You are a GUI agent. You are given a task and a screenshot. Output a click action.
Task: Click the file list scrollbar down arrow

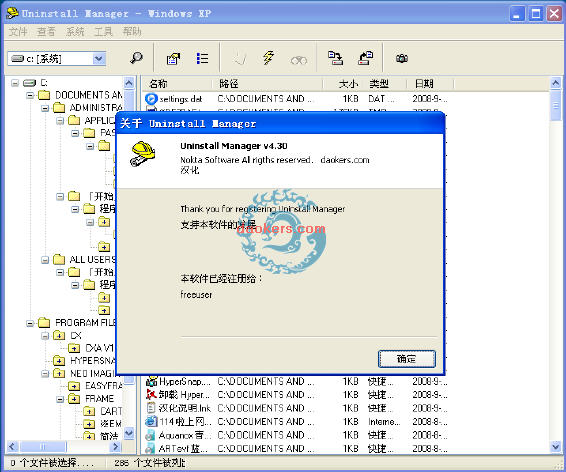point(556,447)
